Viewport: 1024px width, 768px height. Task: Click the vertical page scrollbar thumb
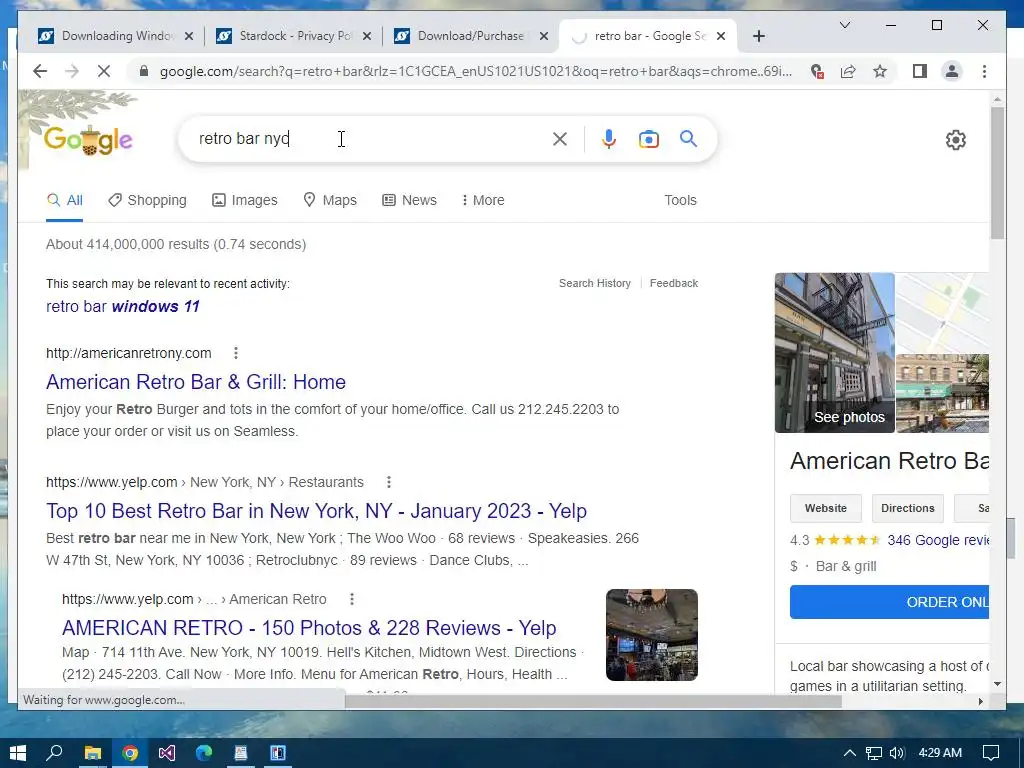click(x=997, y=171)
